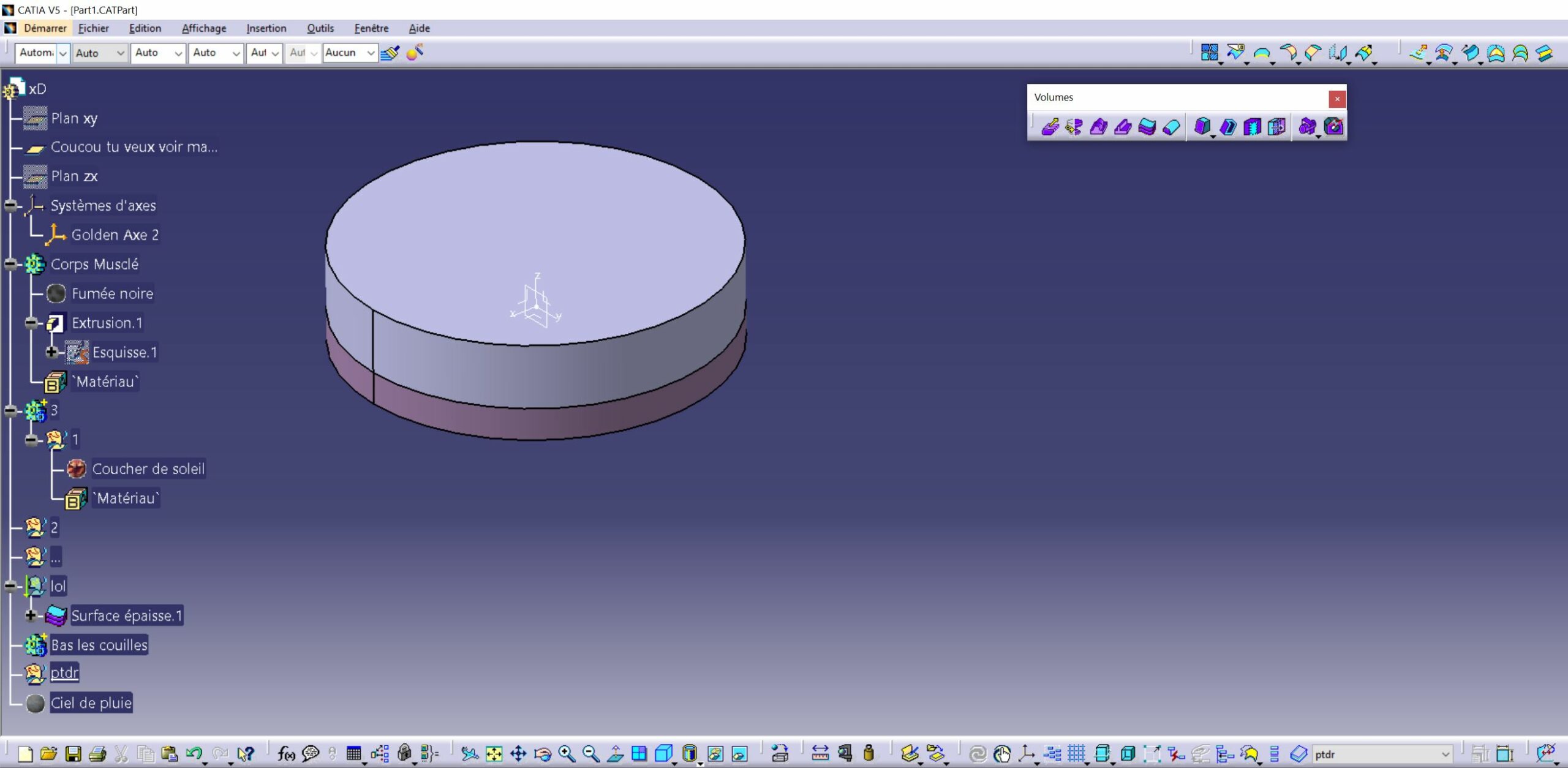Click the Fit All In icon
The image size is (1568, 768).
(x=494, y=753)
